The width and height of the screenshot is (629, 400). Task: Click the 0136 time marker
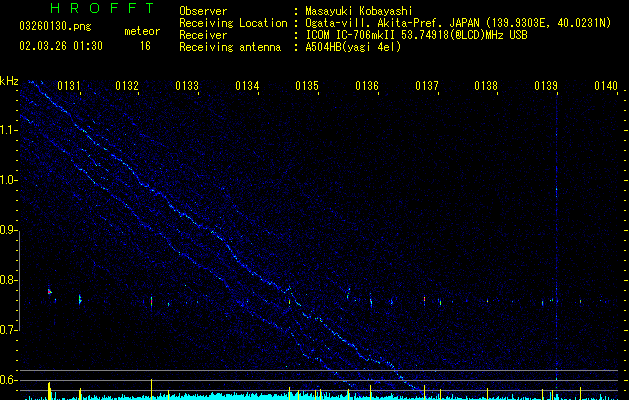[367, 86]
